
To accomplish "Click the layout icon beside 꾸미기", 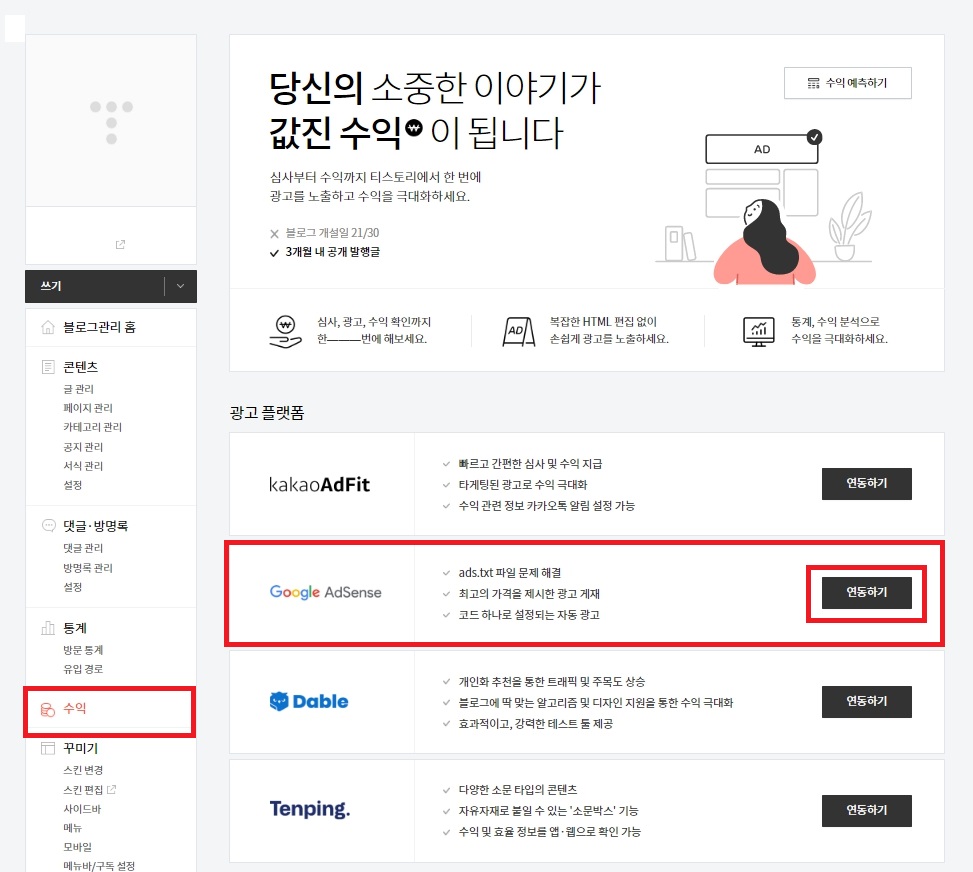I will 48,748.
